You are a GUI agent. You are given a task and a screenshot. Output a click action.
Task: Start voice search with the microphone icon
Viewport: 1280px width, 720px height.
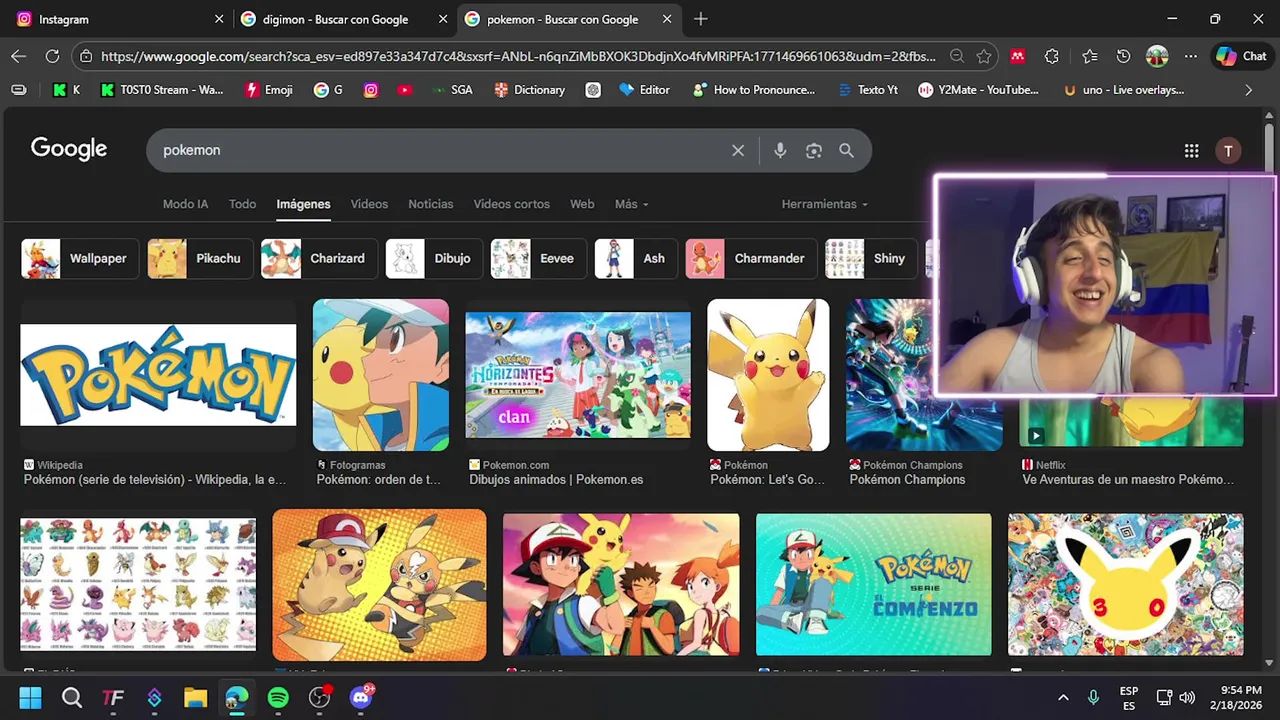tap(780, 150)
